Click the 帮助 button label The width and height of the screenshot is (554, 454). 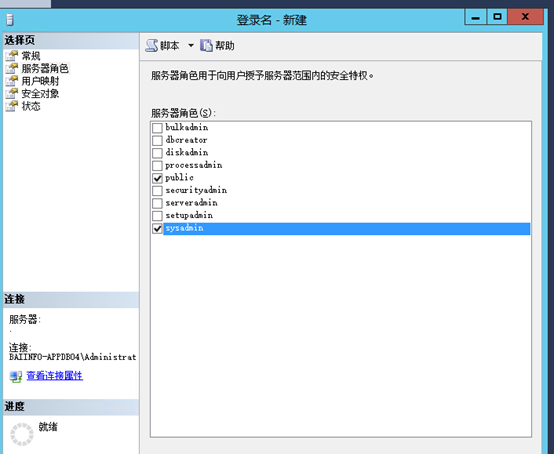[225, 46]
